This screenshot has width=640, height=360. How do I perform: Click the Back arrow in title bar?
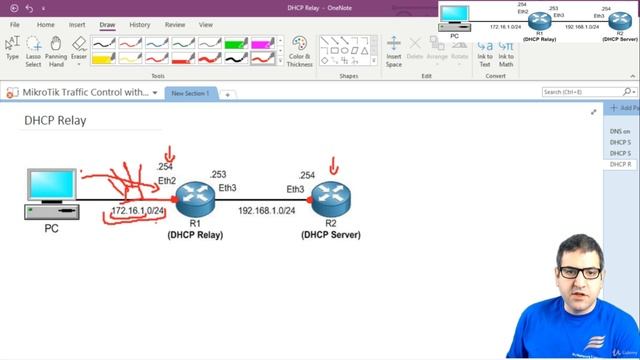click(14, 8)
